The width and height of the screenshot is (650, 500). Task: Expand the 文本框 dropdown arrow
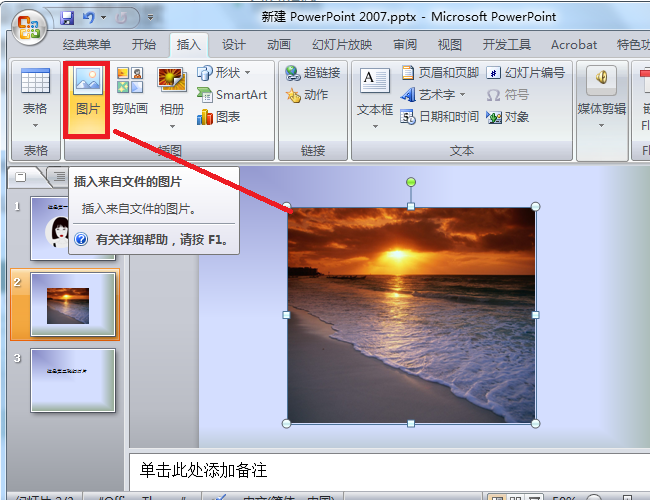pos(375,126)
